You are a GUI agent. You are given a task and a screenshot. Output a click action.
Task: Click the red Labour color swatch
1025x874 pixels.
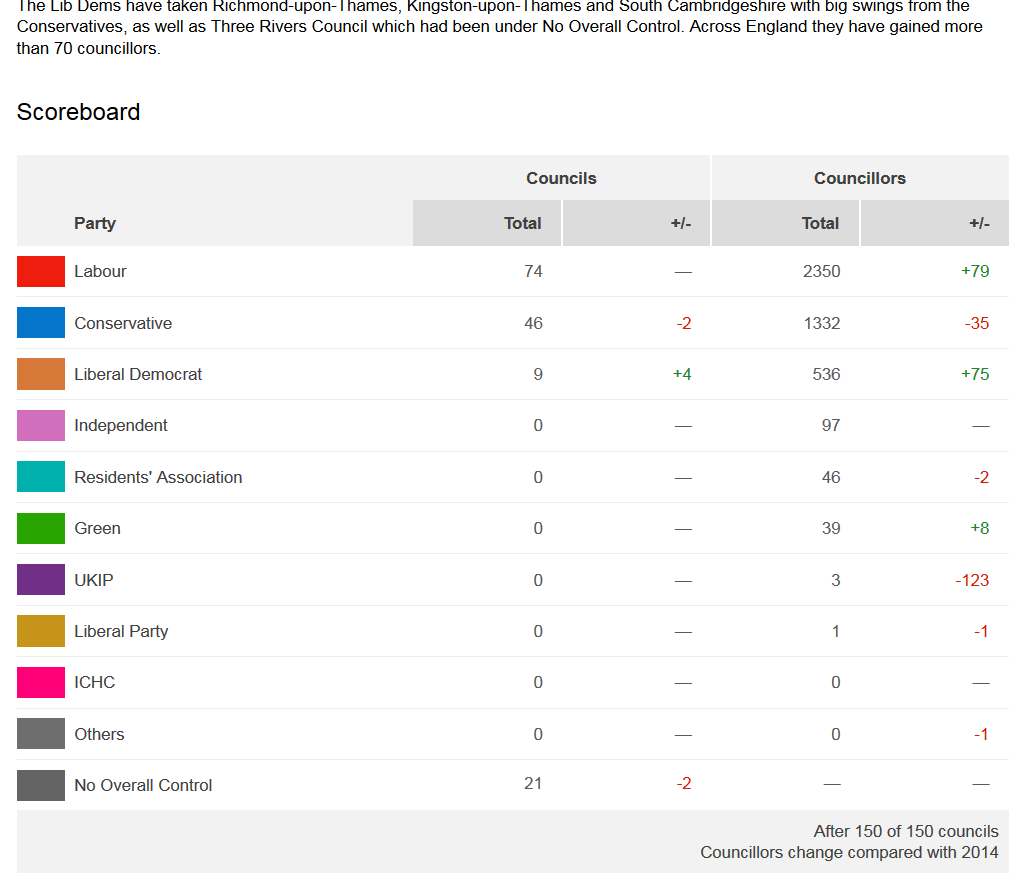(x=41, y=271)
